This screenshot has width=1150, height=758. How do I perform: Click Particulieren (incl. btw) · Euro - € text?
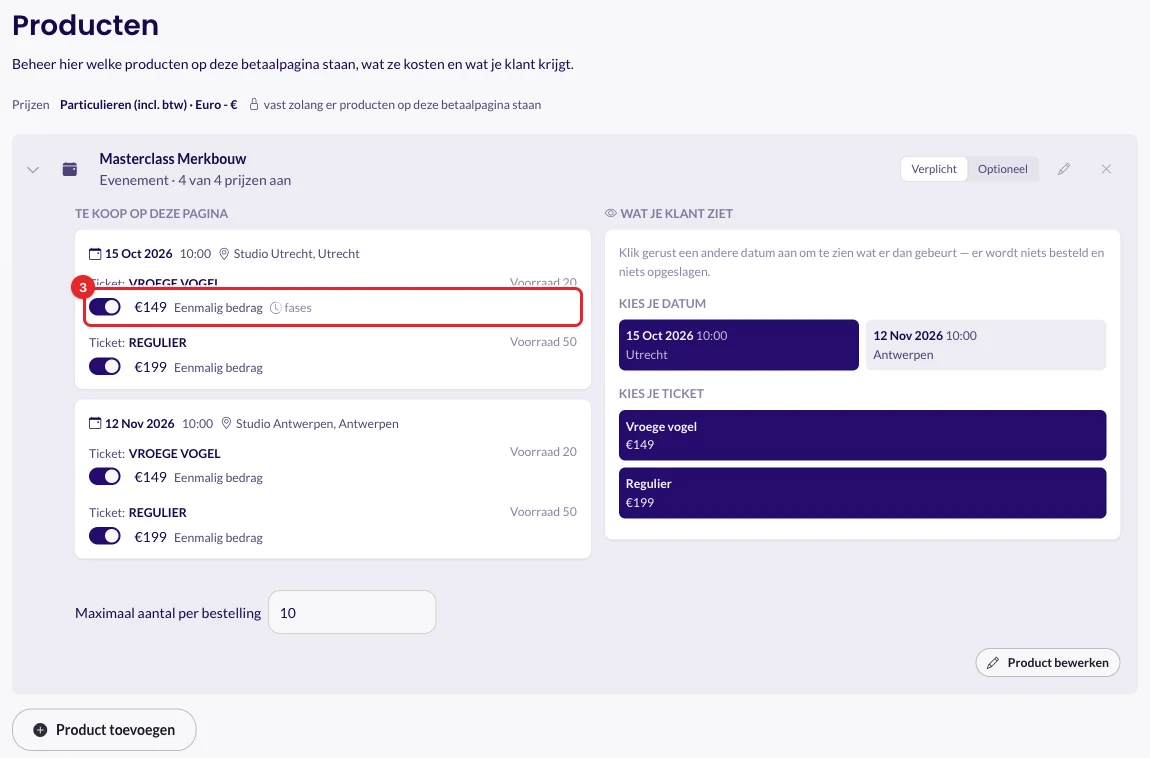pos(149,104)
